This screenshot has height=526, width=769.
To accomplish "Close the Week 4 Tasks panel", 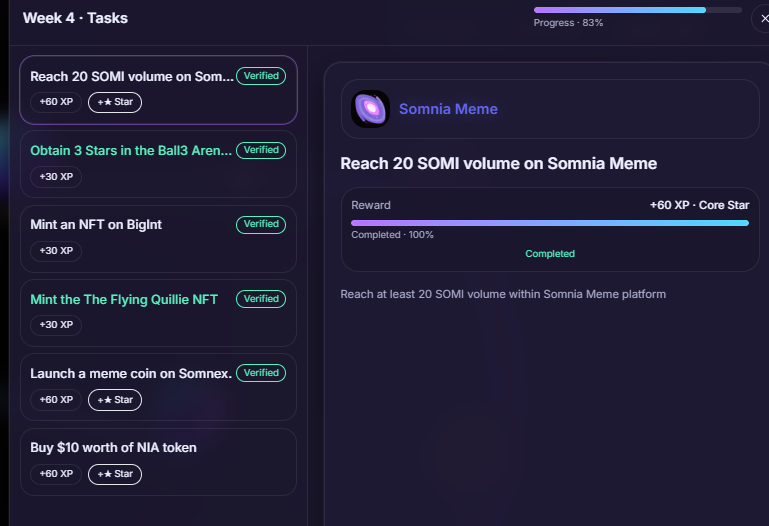I will (x=763, y=19).
